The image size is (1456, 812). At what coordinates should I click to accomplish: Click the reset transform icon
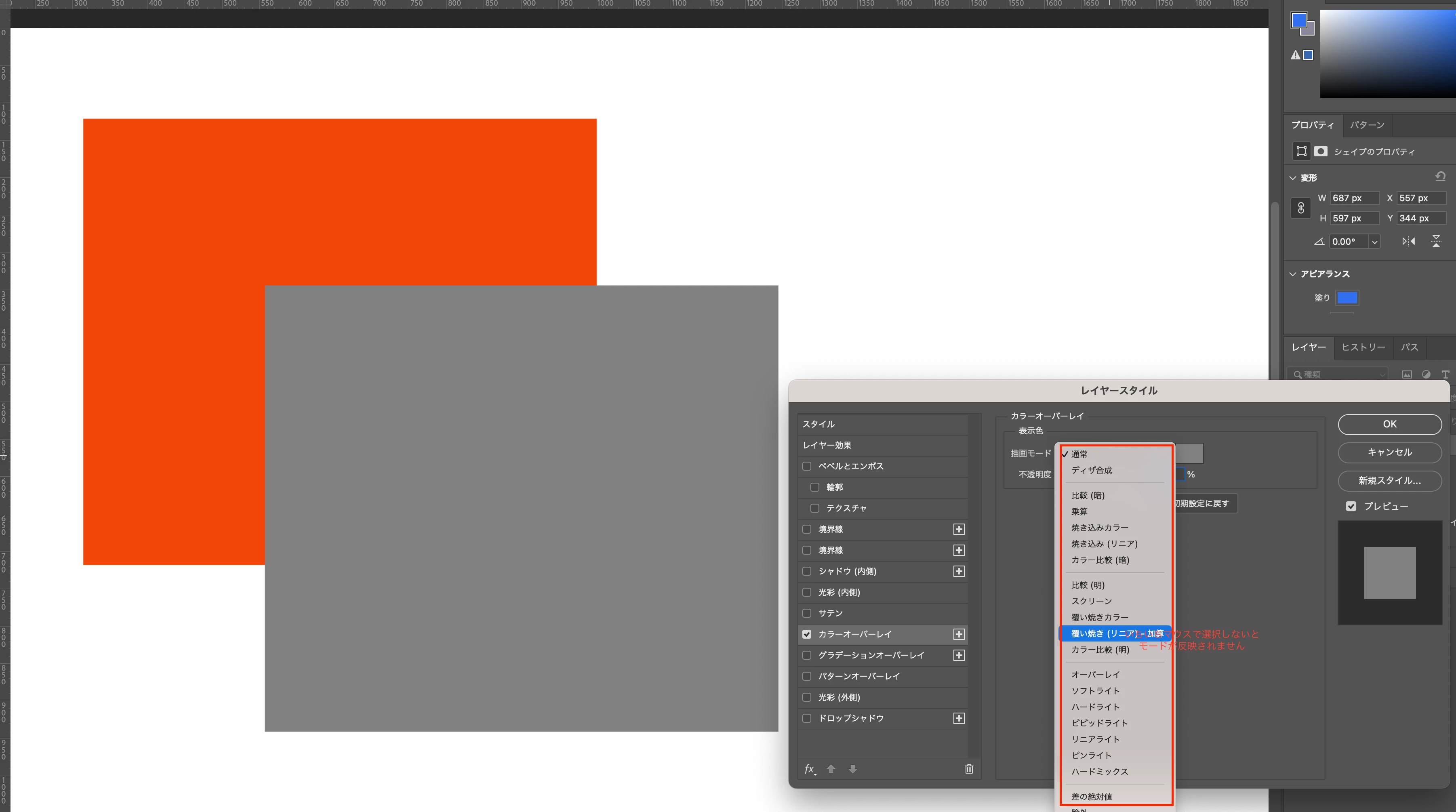tap(1440, 176)
